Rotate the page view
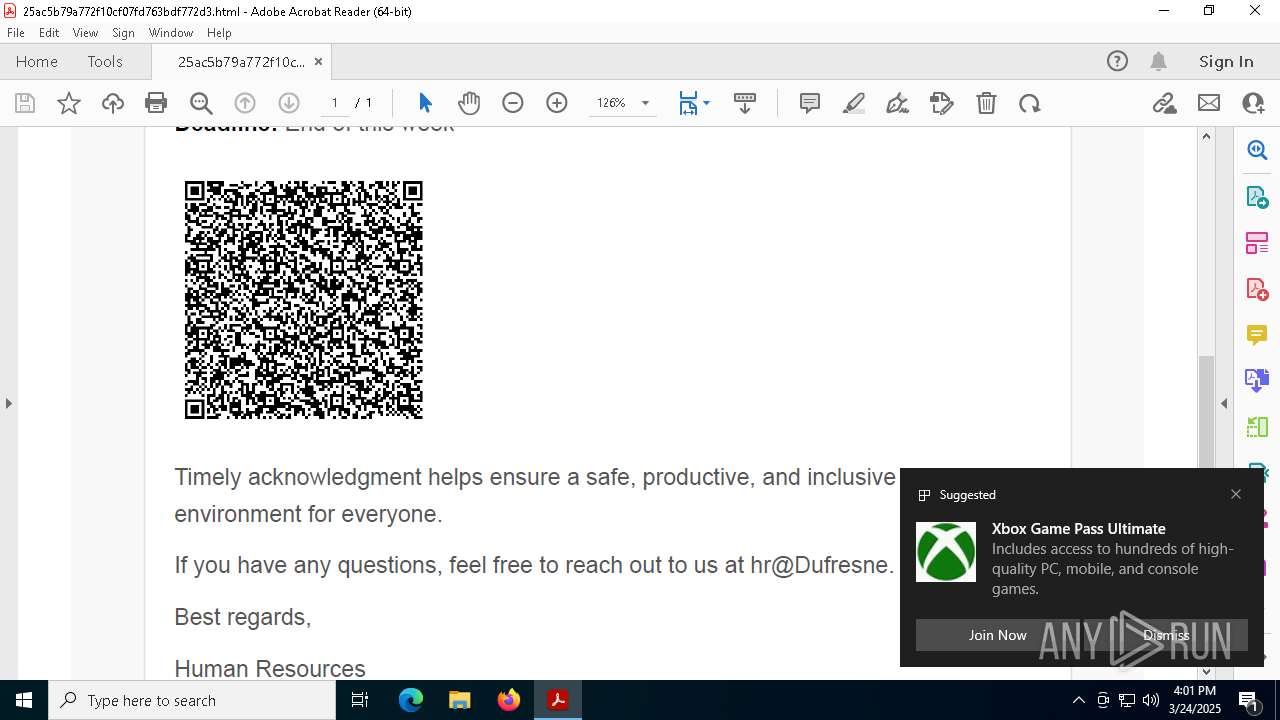 pos(1030,103)
